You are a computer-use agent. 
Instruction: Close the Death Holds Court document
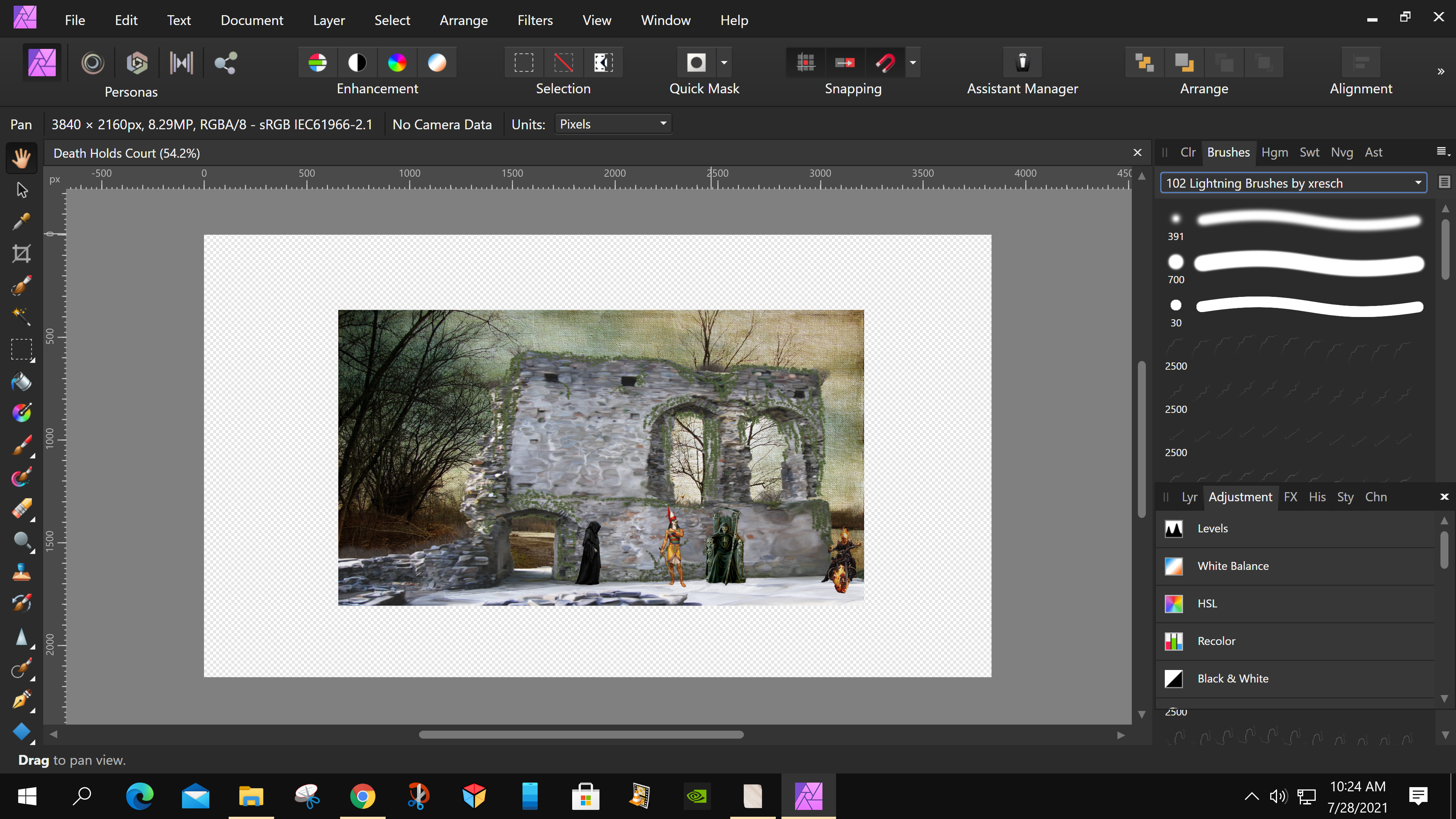pyautogui.click(x=1137, y=152)
